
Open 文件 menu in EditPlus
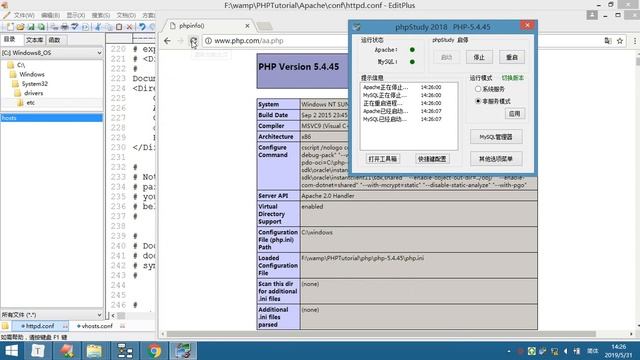coord(24,15)
